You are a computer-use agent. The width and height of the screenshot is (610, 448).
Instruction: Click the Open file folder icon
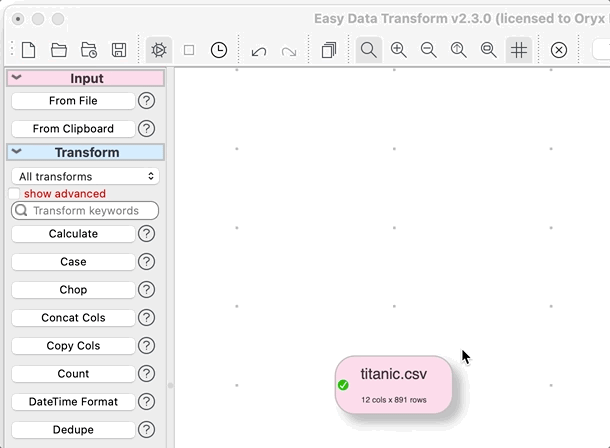click(59, 50)
